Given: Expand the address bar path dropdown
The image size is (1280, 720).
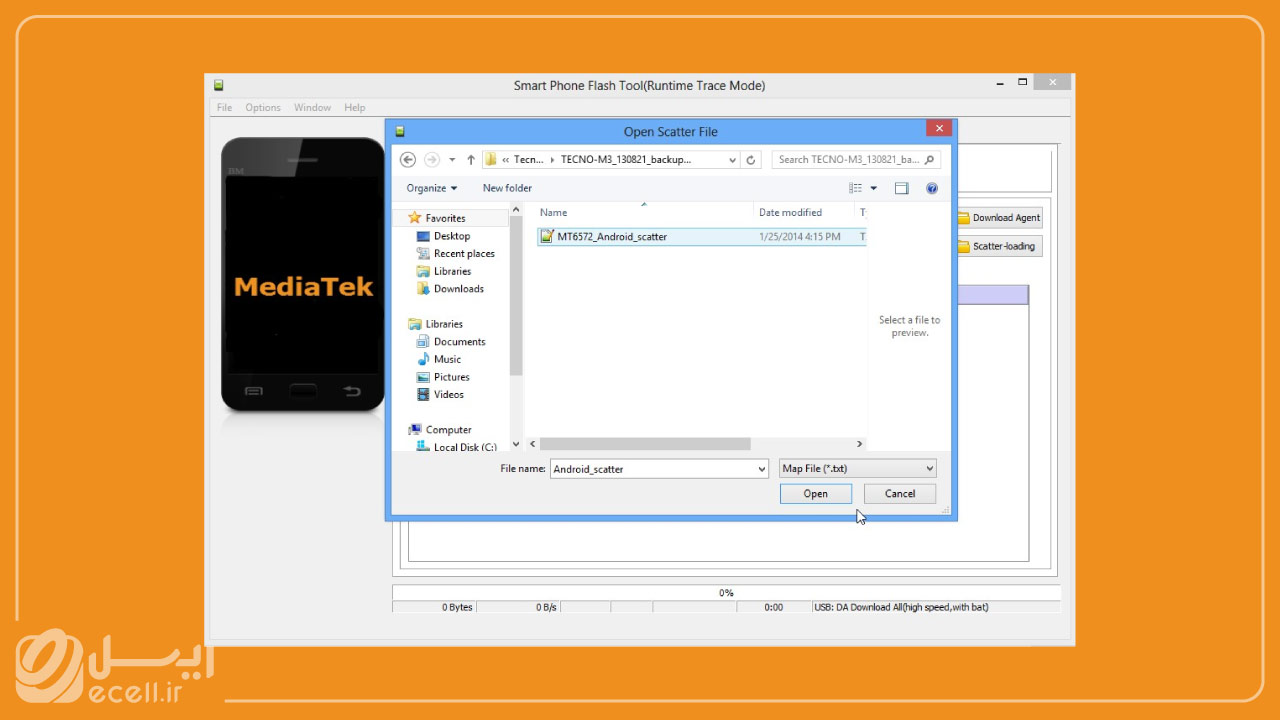Looking at the screenshot, I should [732, 160].
